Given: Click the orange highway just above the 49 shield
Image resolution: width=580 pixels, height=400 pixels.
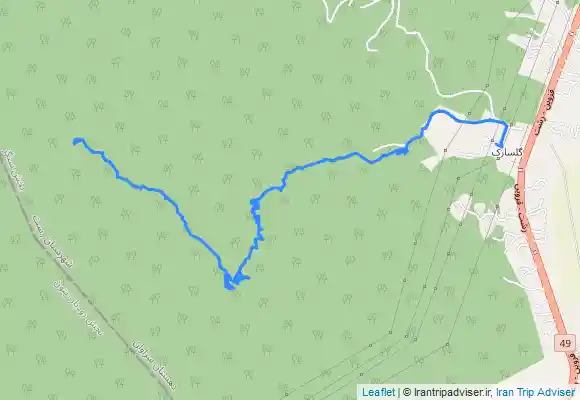Looking at the screenshot, I should (557, 317).
